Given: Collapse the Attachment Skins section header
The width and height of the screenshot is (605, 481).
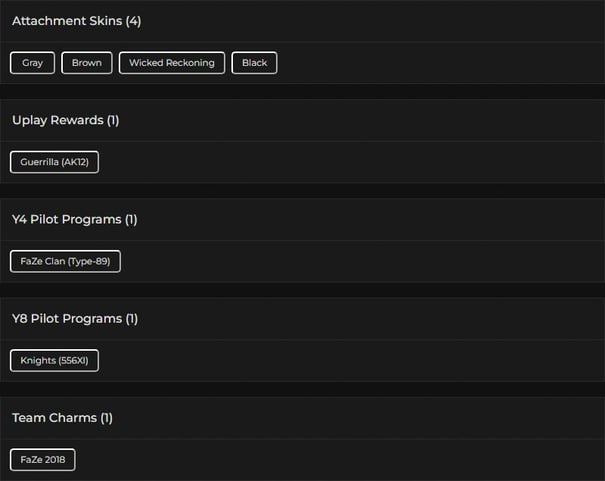Looking at the screenshot, I should 66,21.
